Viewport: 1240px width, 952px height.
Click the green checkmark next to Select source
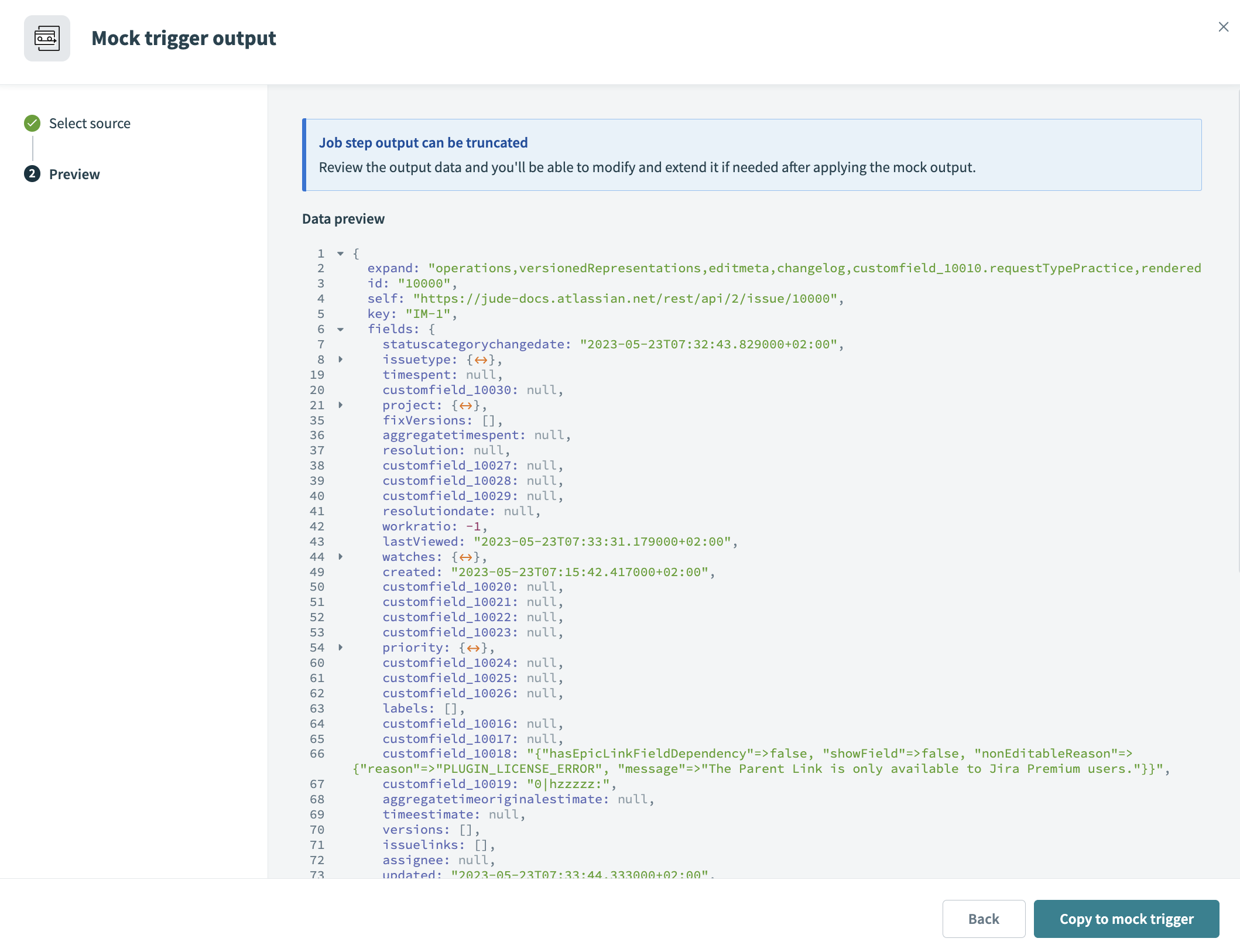coord(32,124)
